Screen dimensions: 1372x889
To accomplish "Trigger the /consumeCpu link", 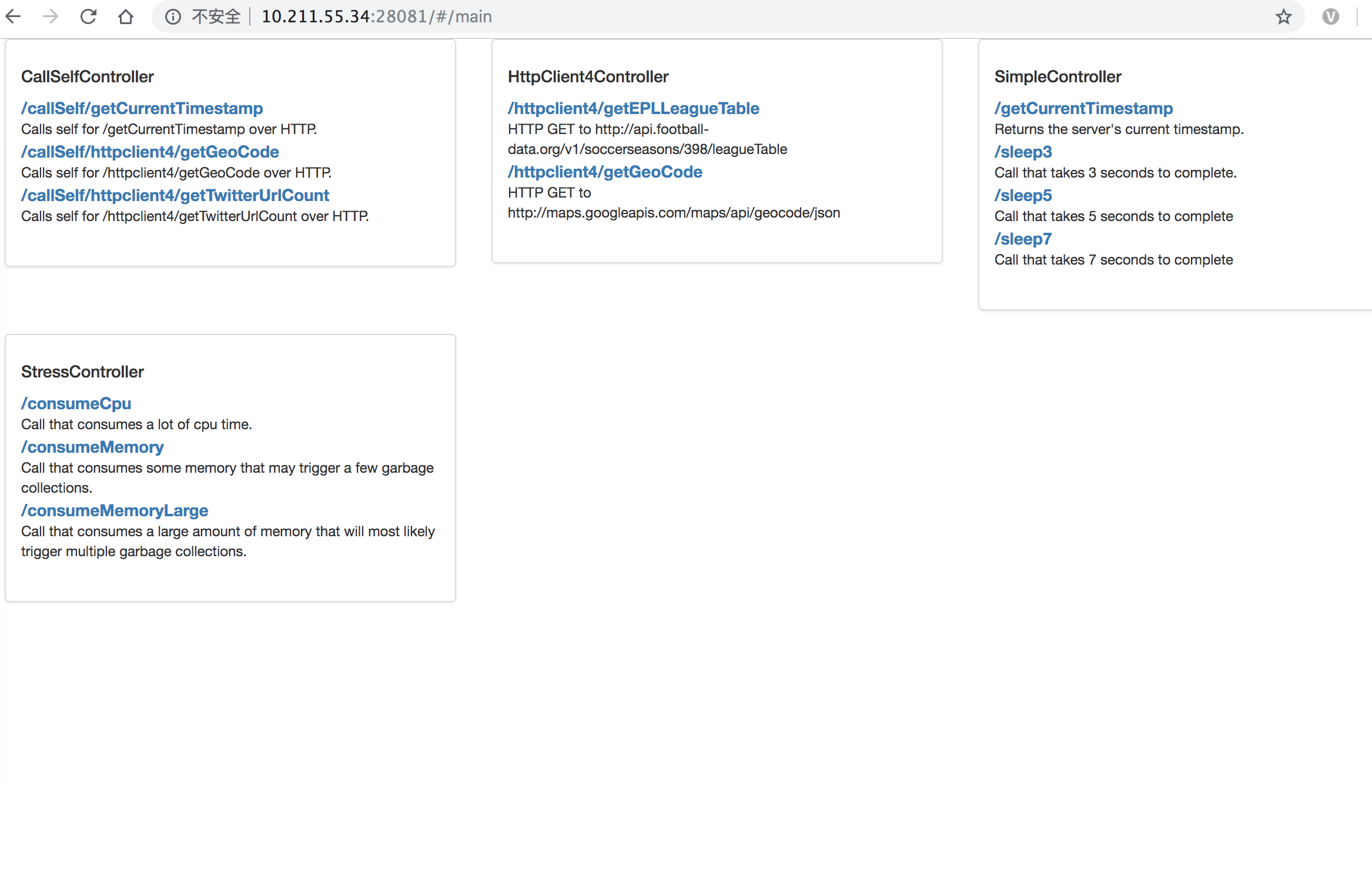I will click(x=76, y=403).
